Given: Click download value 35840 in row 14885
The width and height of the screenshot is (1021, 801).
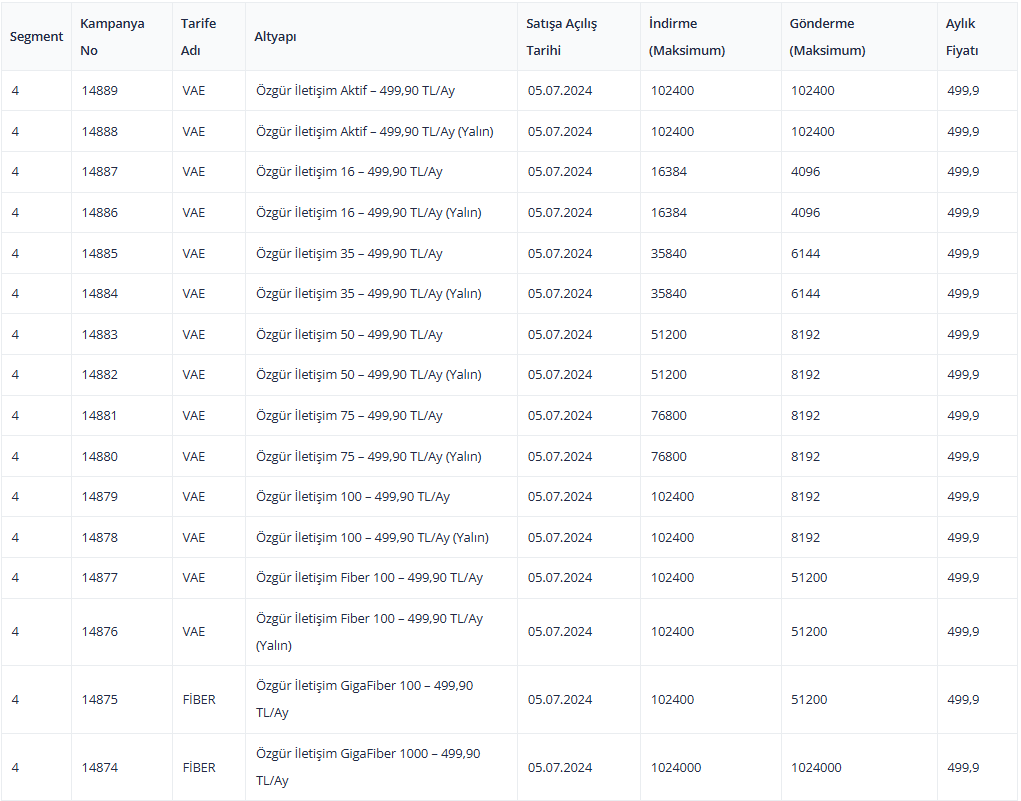Looking at the screenshot, I should tap(669, 253).
